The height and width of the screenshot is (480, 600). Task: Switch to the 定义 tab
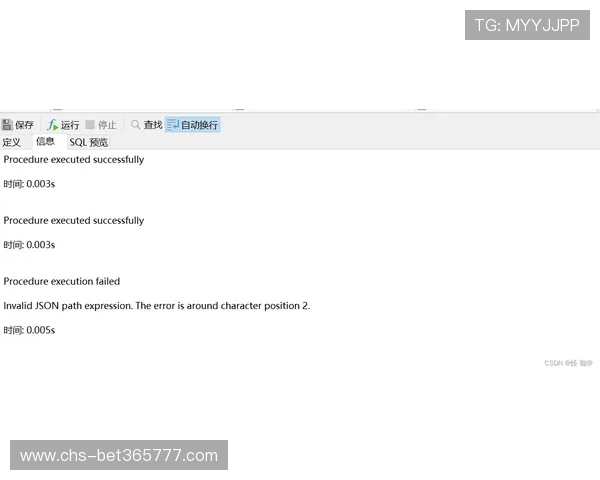(11, 142)
